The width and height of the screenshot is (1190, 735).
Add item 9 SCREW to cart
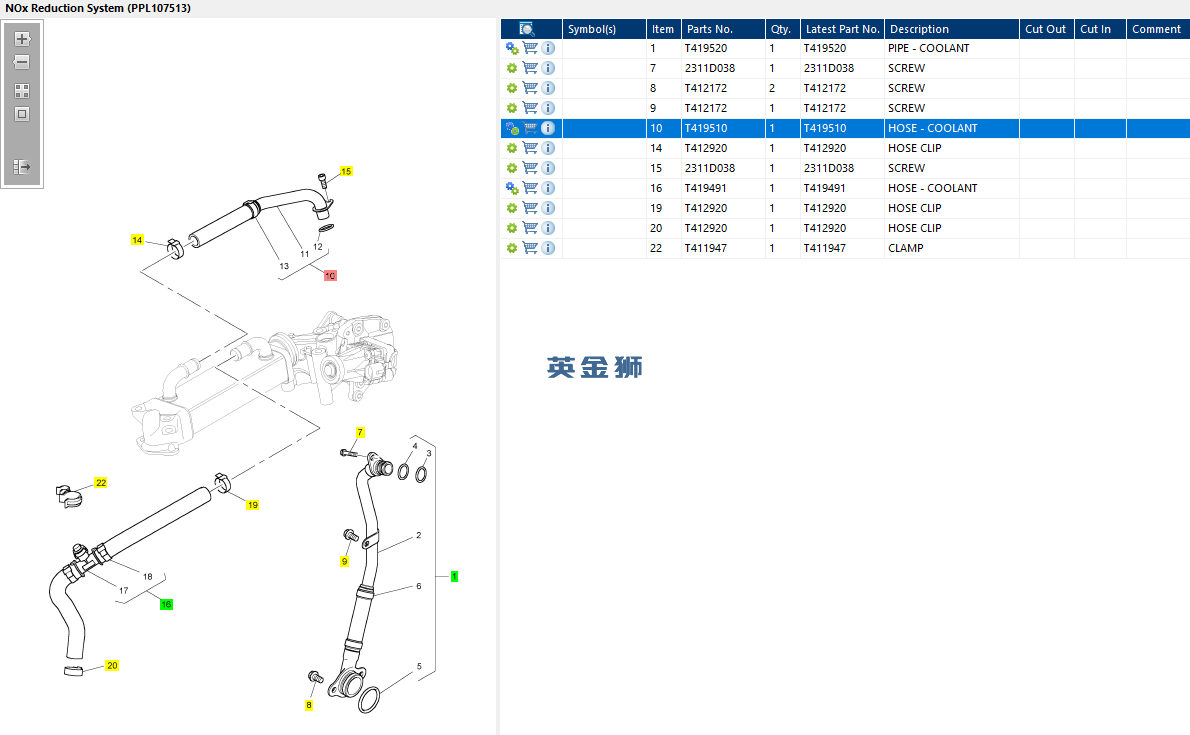530,108
